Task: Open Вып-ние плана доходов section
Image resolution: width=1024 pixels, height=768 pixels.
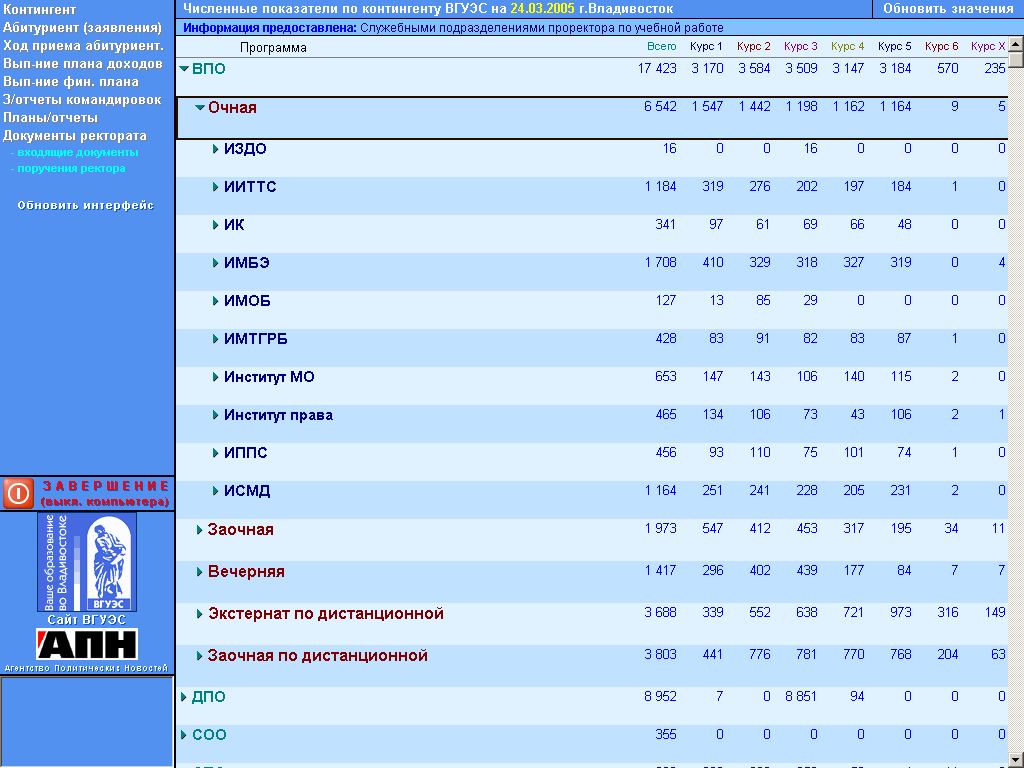Action: [x=82, y=63]
